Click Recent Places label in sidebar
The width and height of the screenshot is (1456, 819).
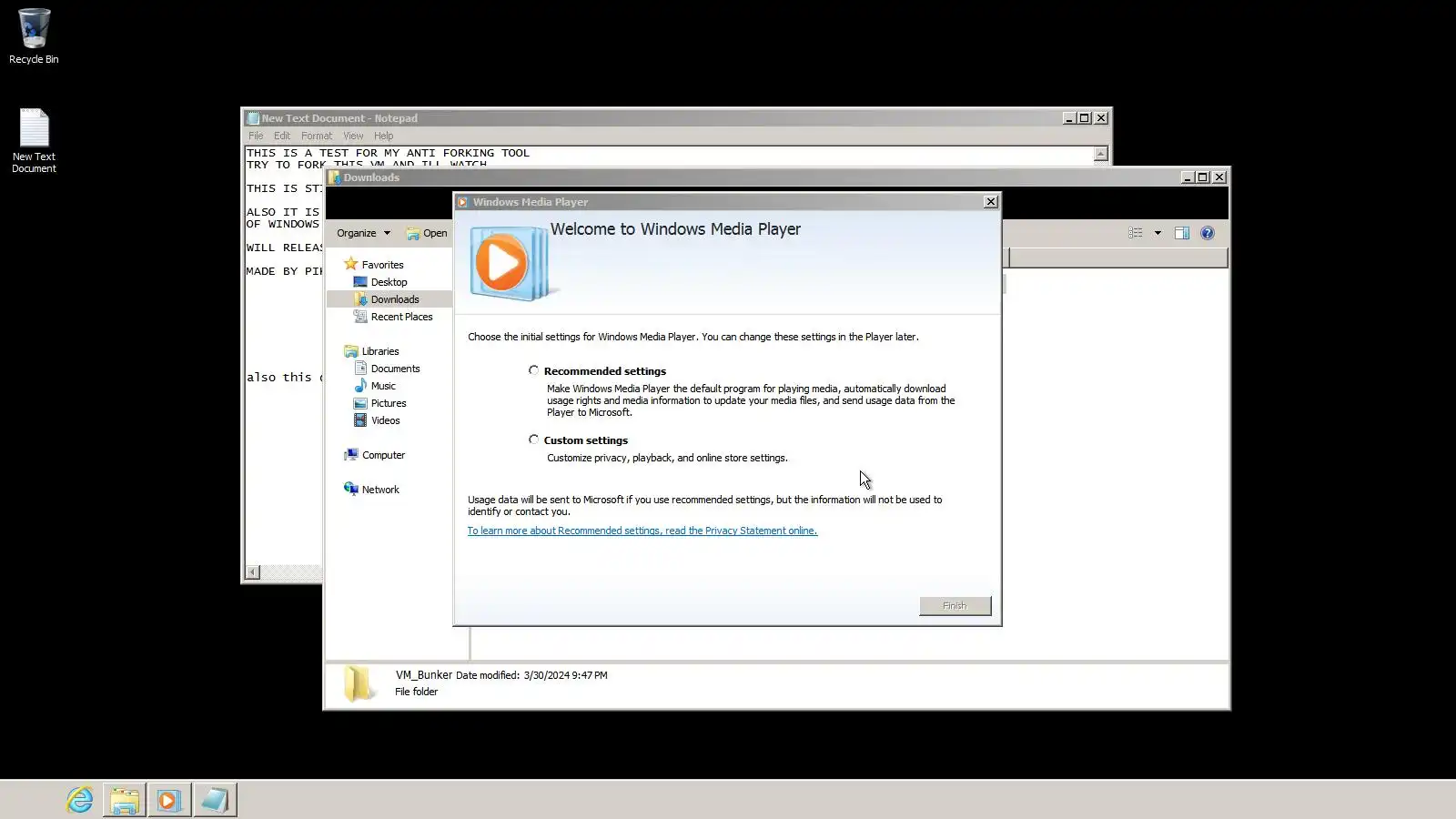tap(401, 317)
